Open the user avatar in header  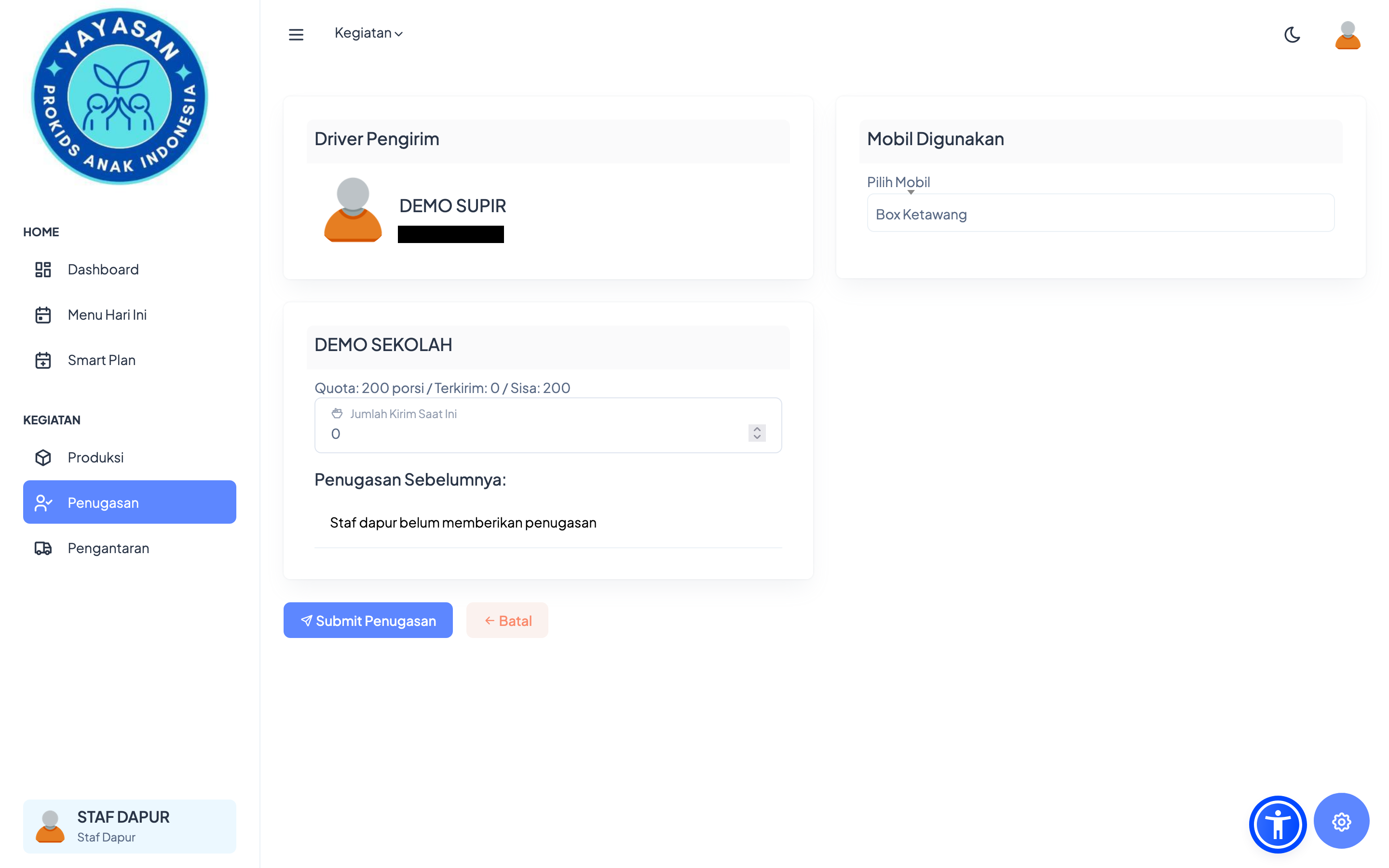point(1347,35)
